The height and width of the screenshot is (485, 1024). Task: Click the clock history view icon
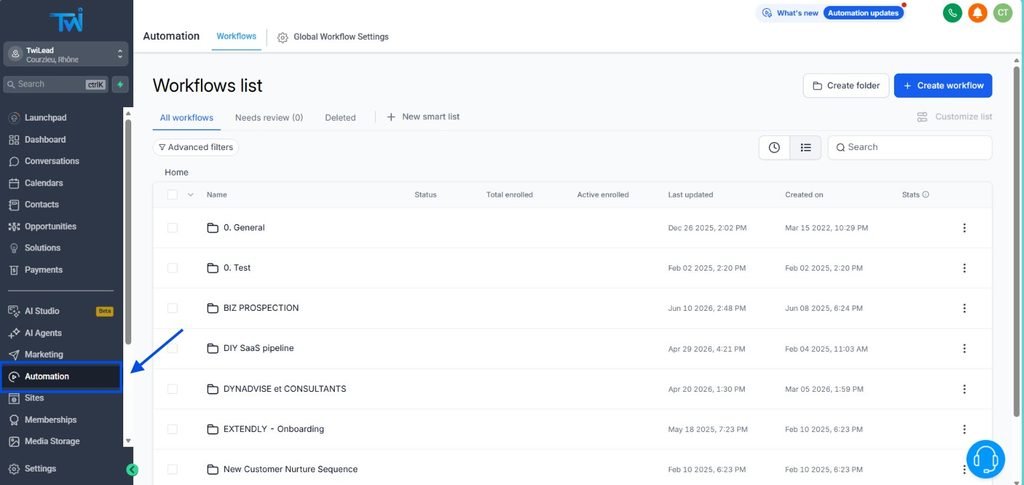click(x=774, y=148)
